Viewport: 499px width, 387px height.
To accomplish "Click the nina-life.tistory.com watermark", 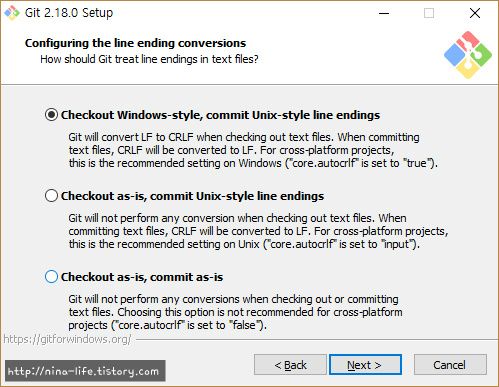I will (85, 370).
